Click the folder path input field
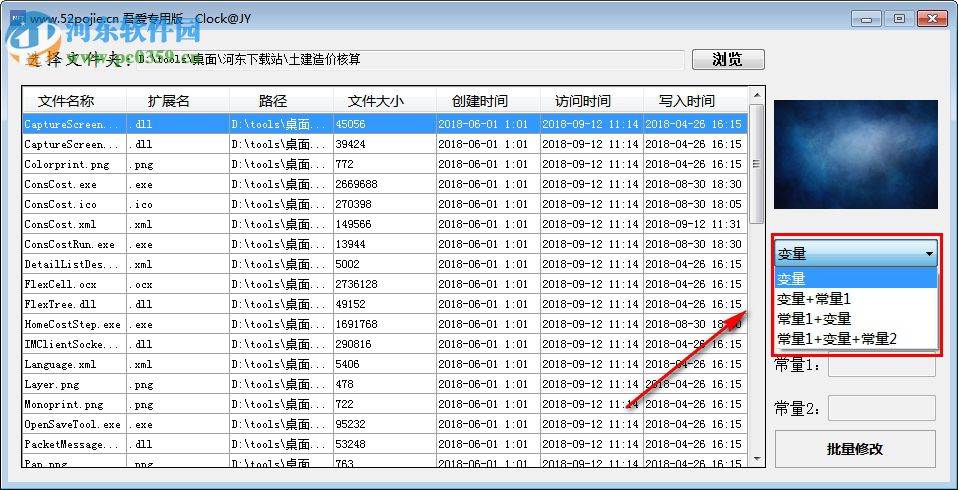Viewport: 958px width, 490px height. pos(409,60)
